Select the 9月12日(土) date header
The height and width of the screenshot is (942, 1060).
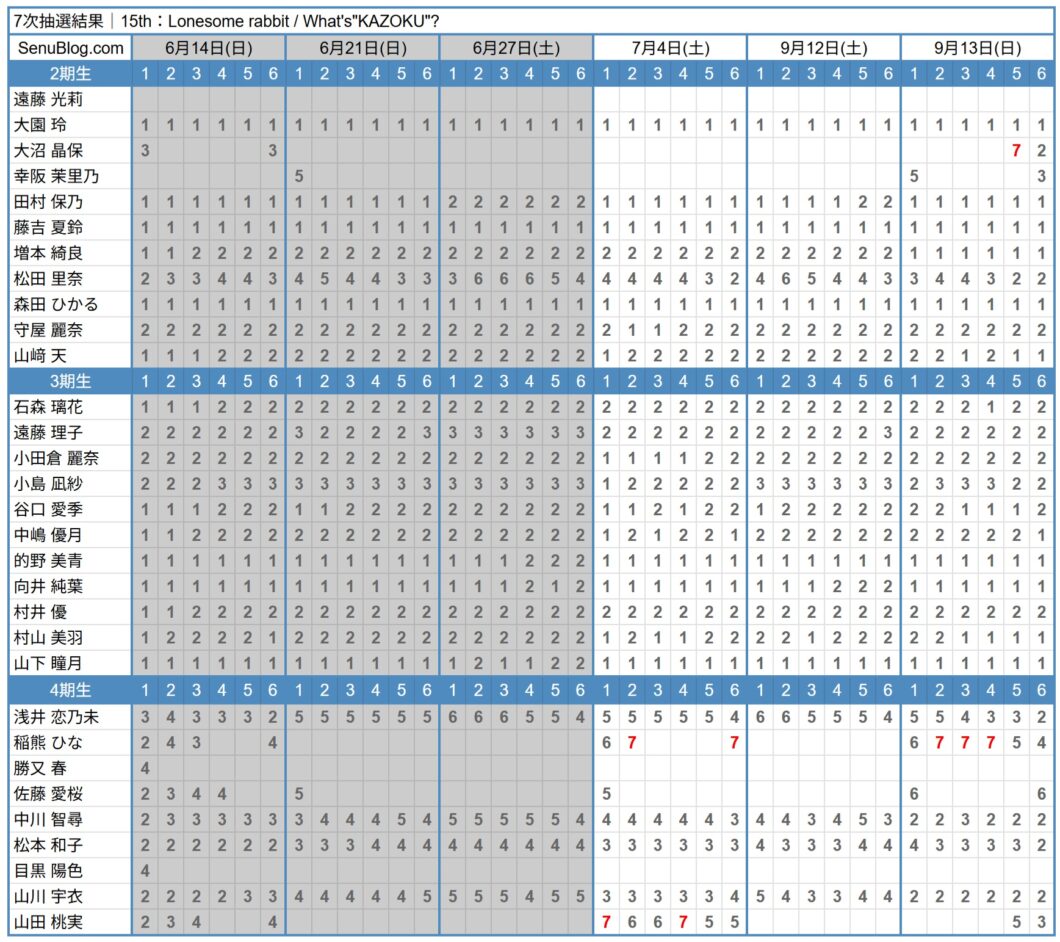(823, 48)
